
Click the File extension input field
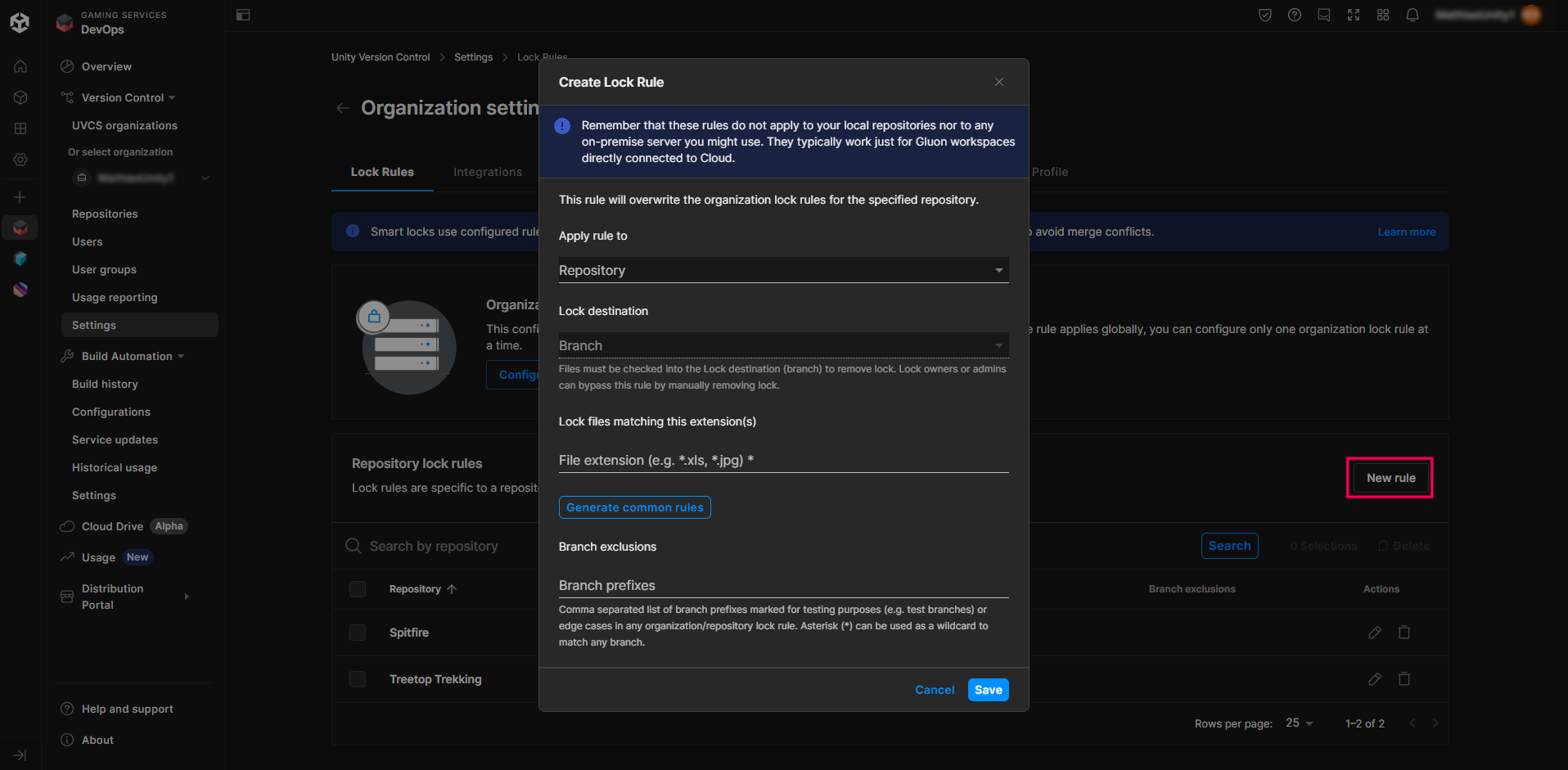click(x=782, y=460)
